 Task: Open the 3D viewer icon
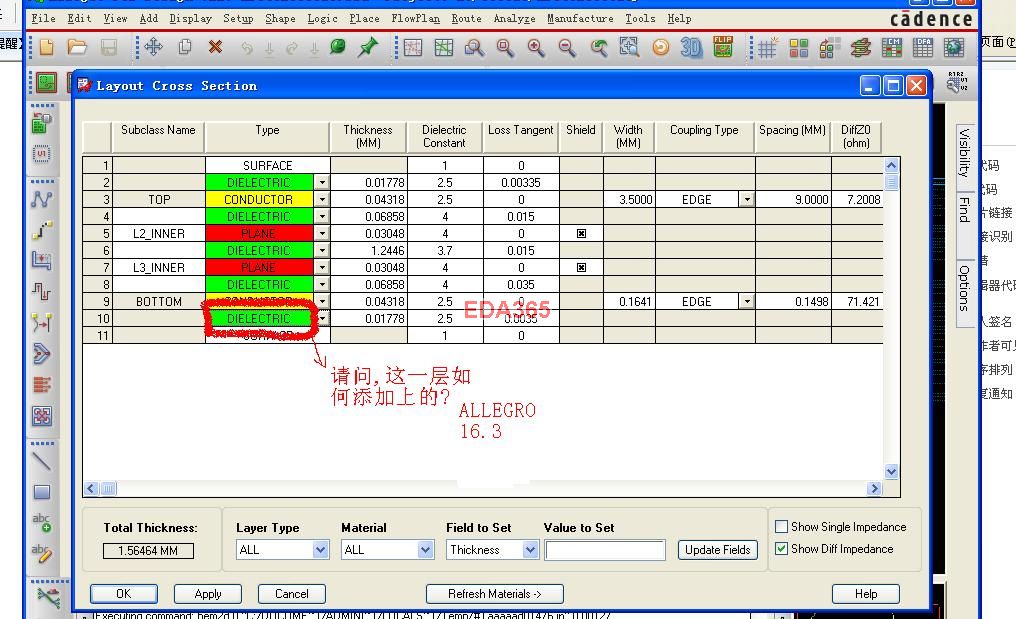[x=691, y=47]
